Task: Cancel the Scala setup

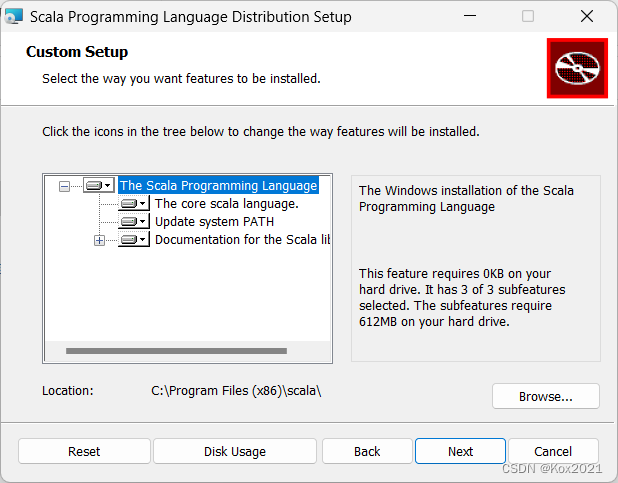Action: click(x=553, y=451)
